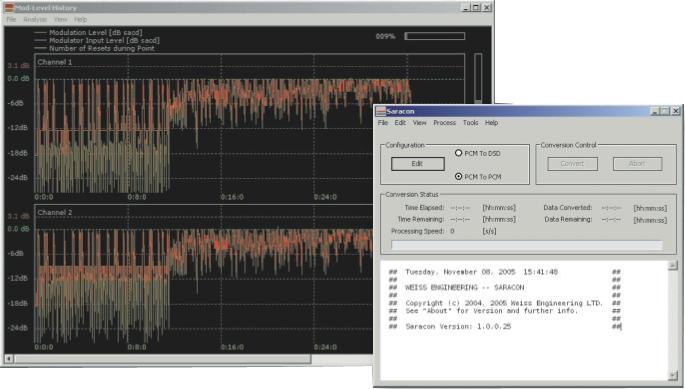Click the Mod-Level History title bar icon
The height and width of the screenshot is (389, 685).
(9, 7)
